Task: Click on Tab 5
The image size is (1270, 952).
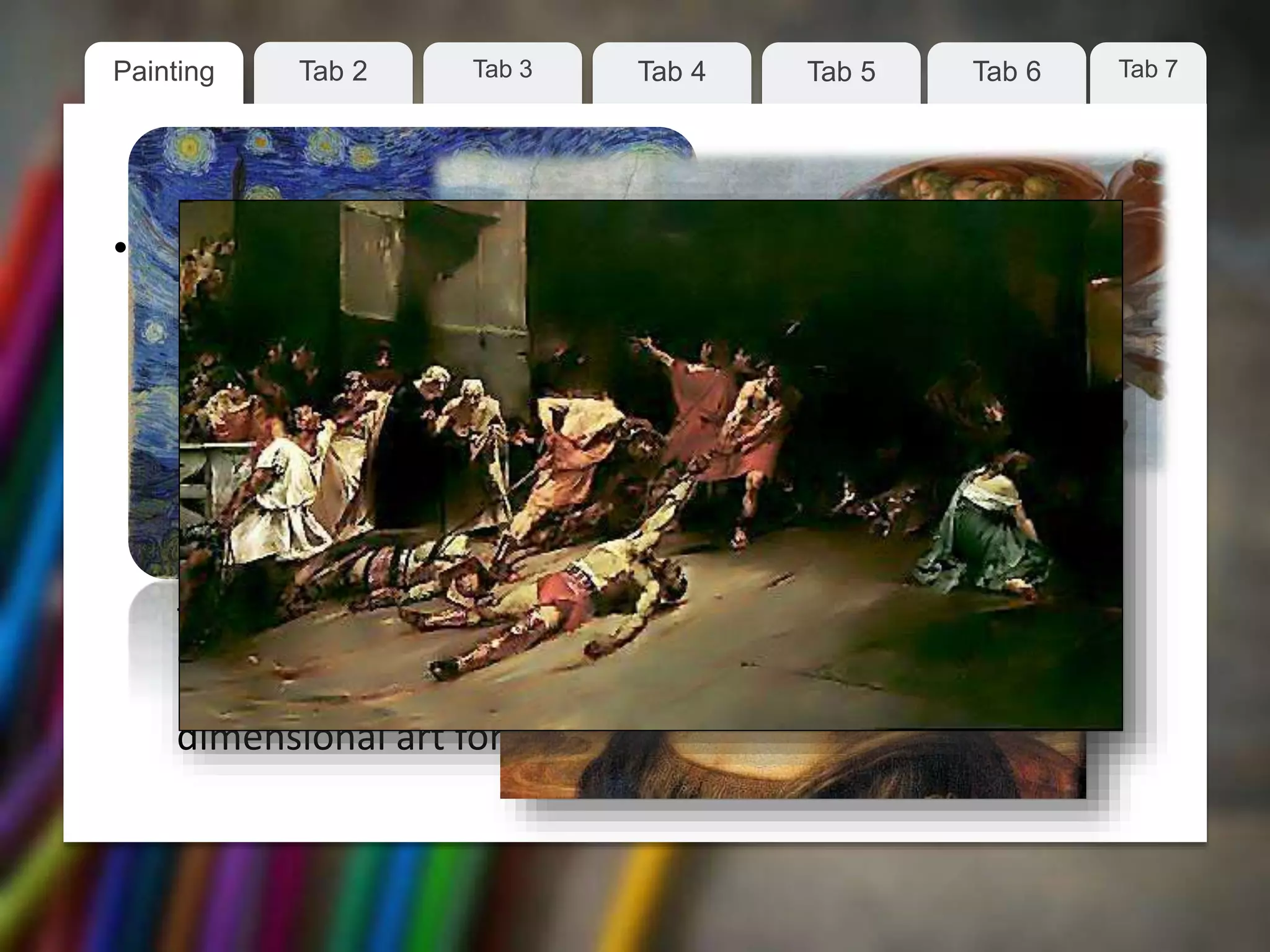Action: (841, 72)
